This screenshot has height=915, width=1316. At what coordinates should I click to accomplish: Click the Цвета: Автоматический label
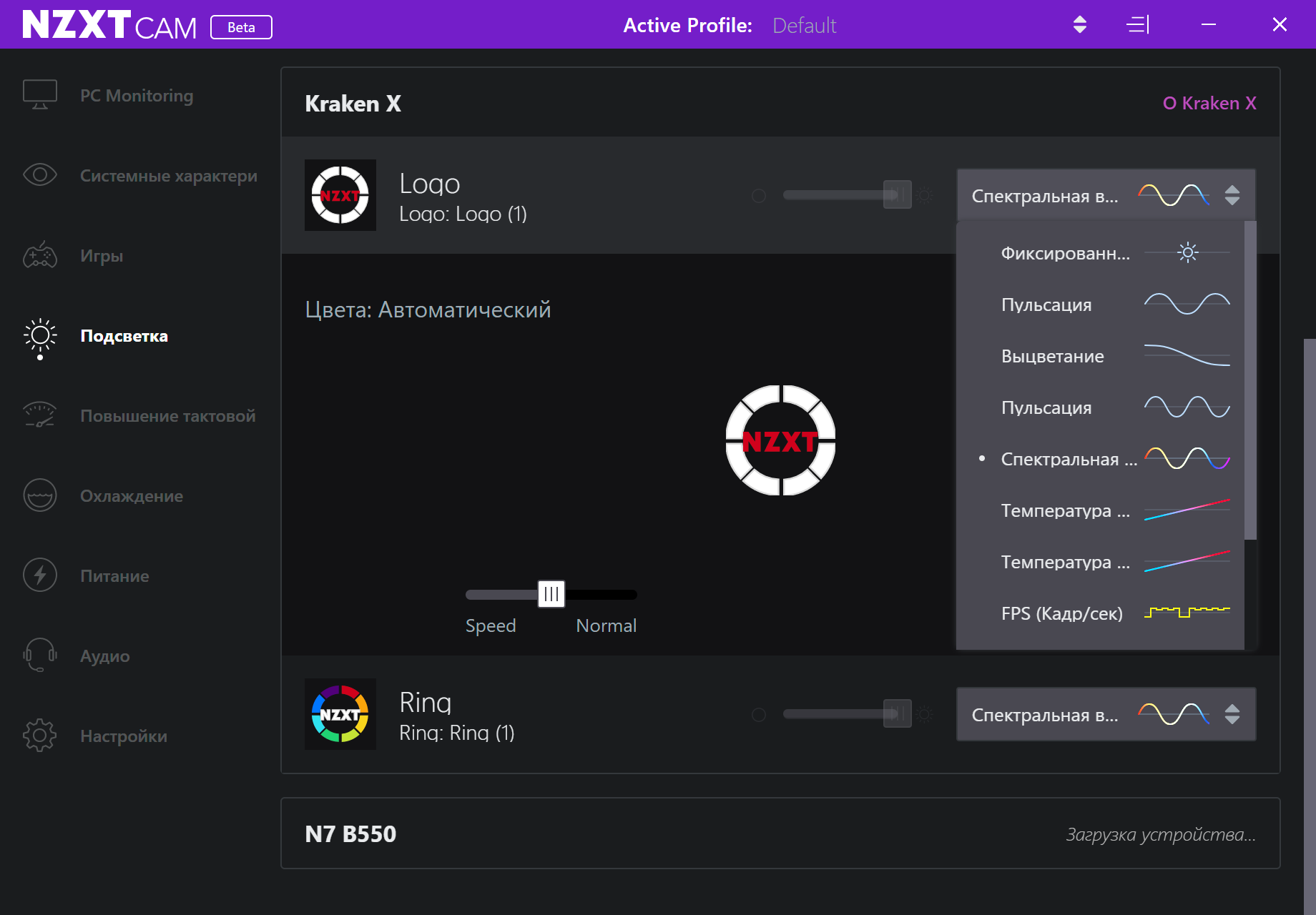coord(428,310)
